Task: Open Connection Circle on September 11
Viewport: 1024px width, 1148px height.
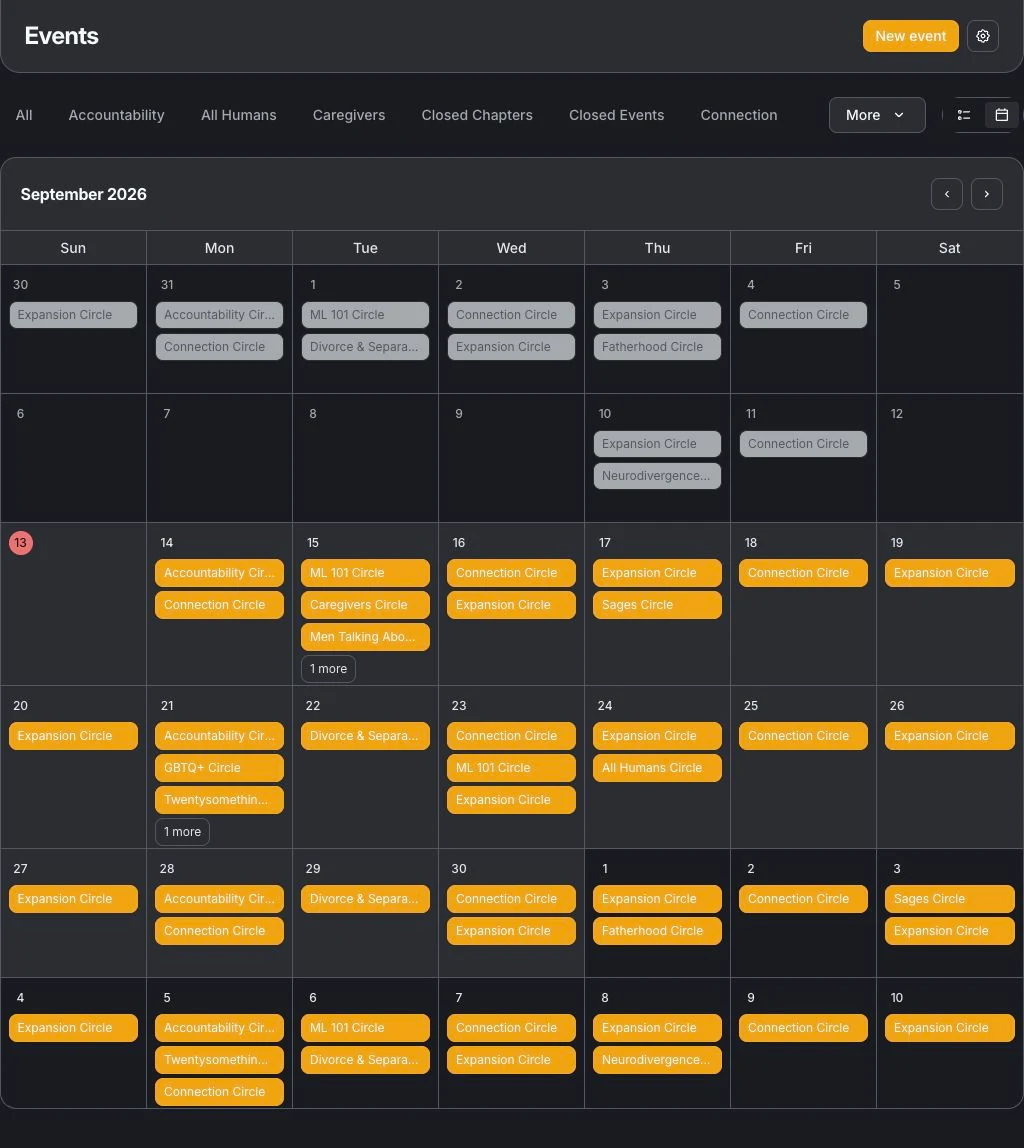Action: point(803,444)
